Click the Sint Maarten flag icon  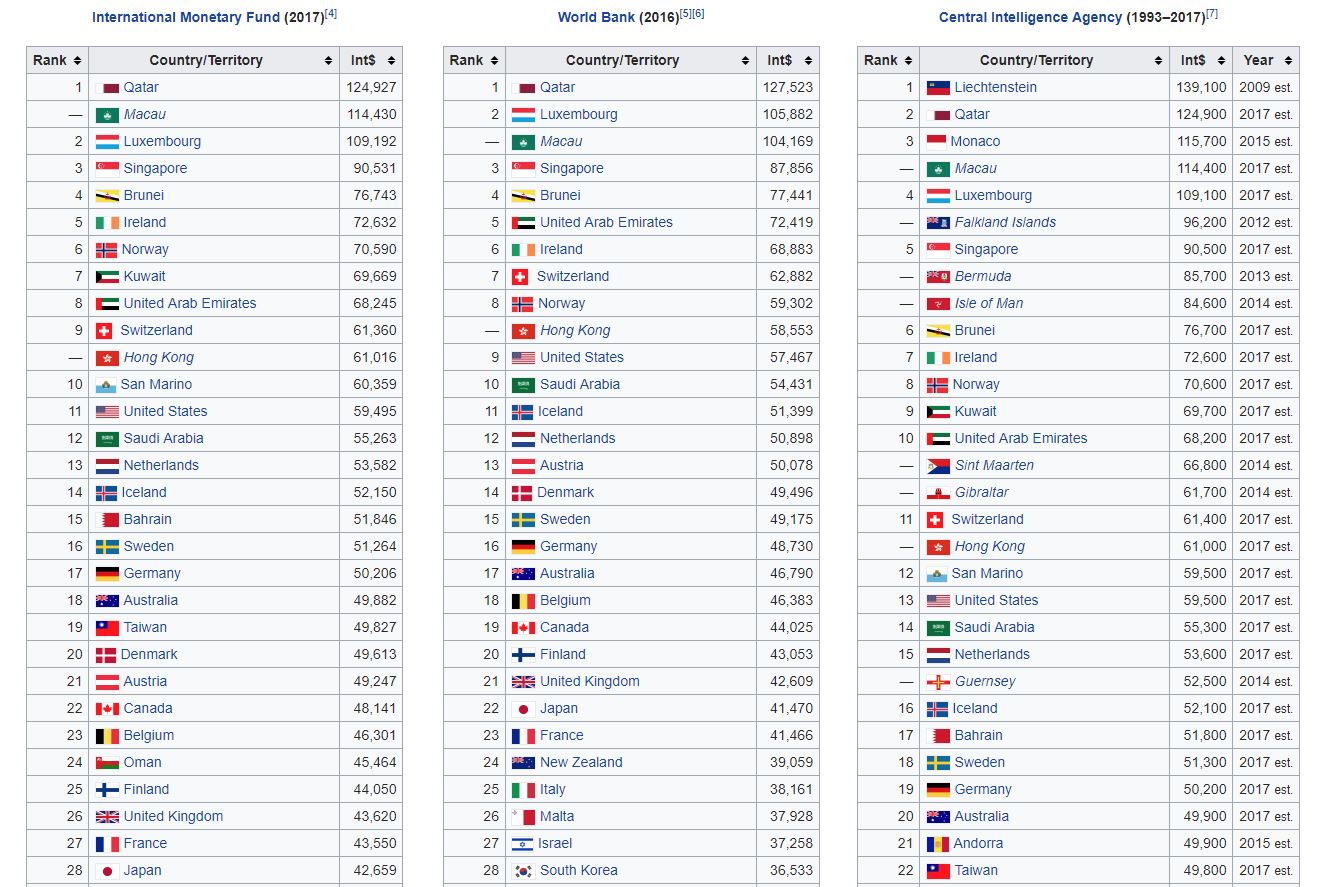click(938, 466)
